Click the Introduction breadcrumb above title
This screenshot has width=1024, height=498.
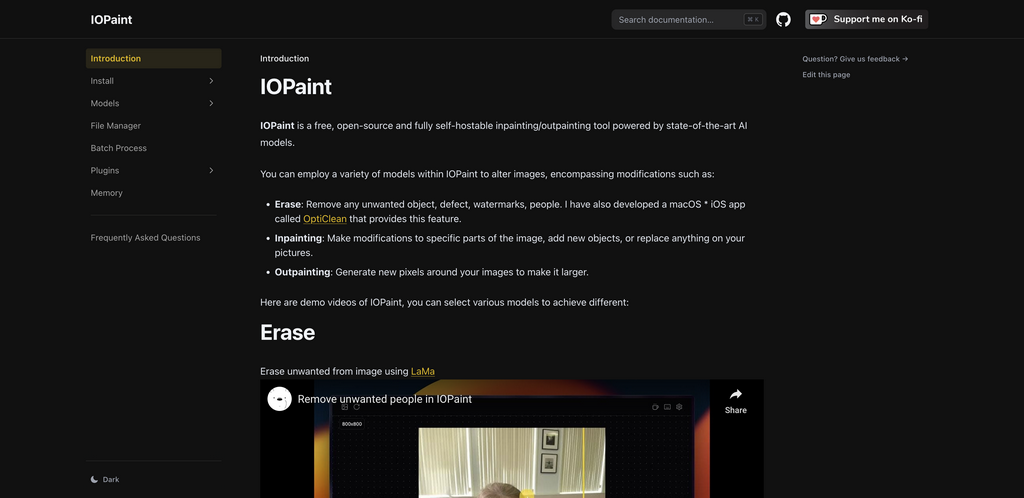(284, 59)
